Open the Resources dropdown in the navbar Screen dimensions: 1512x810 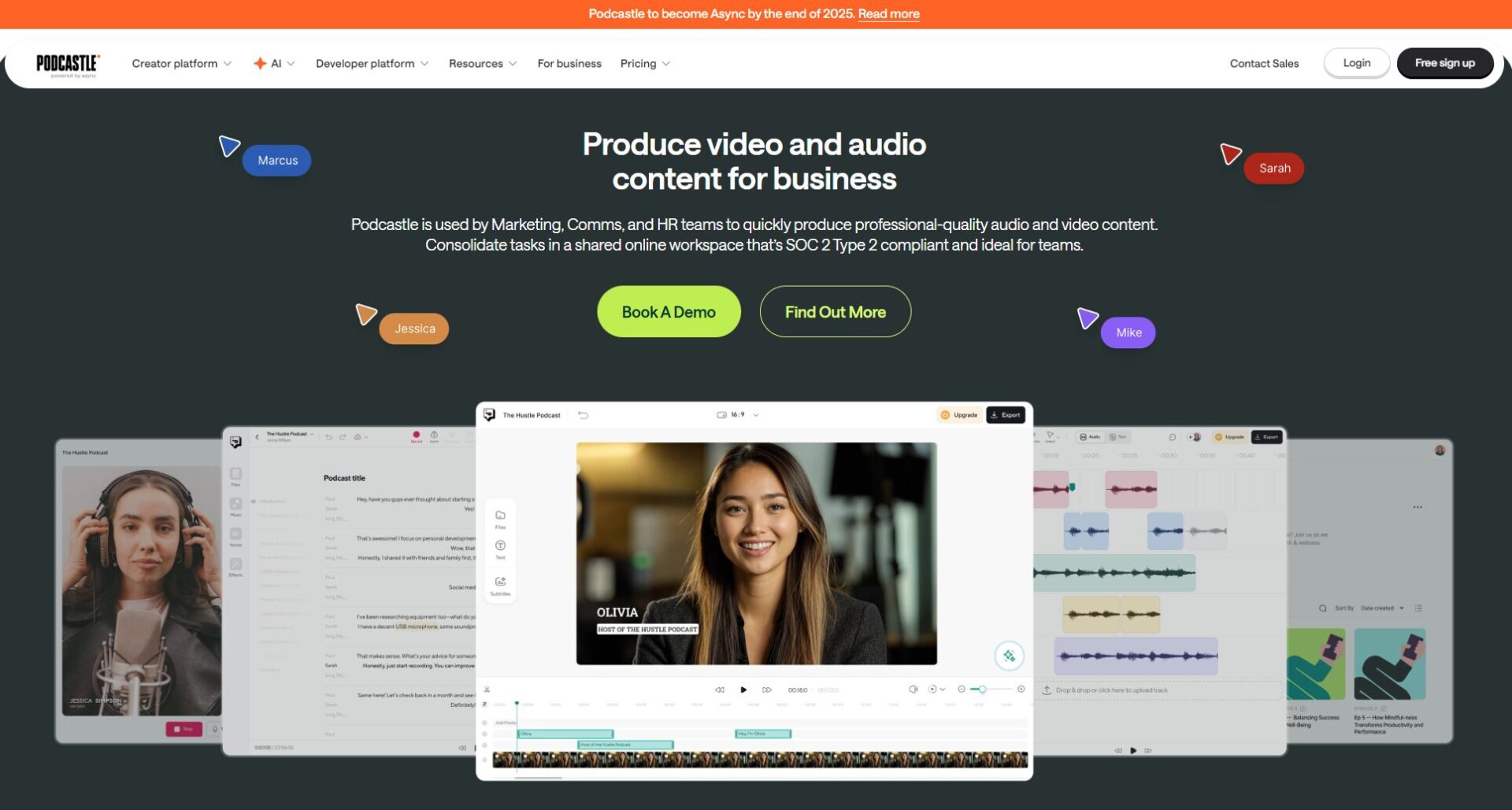482,63
